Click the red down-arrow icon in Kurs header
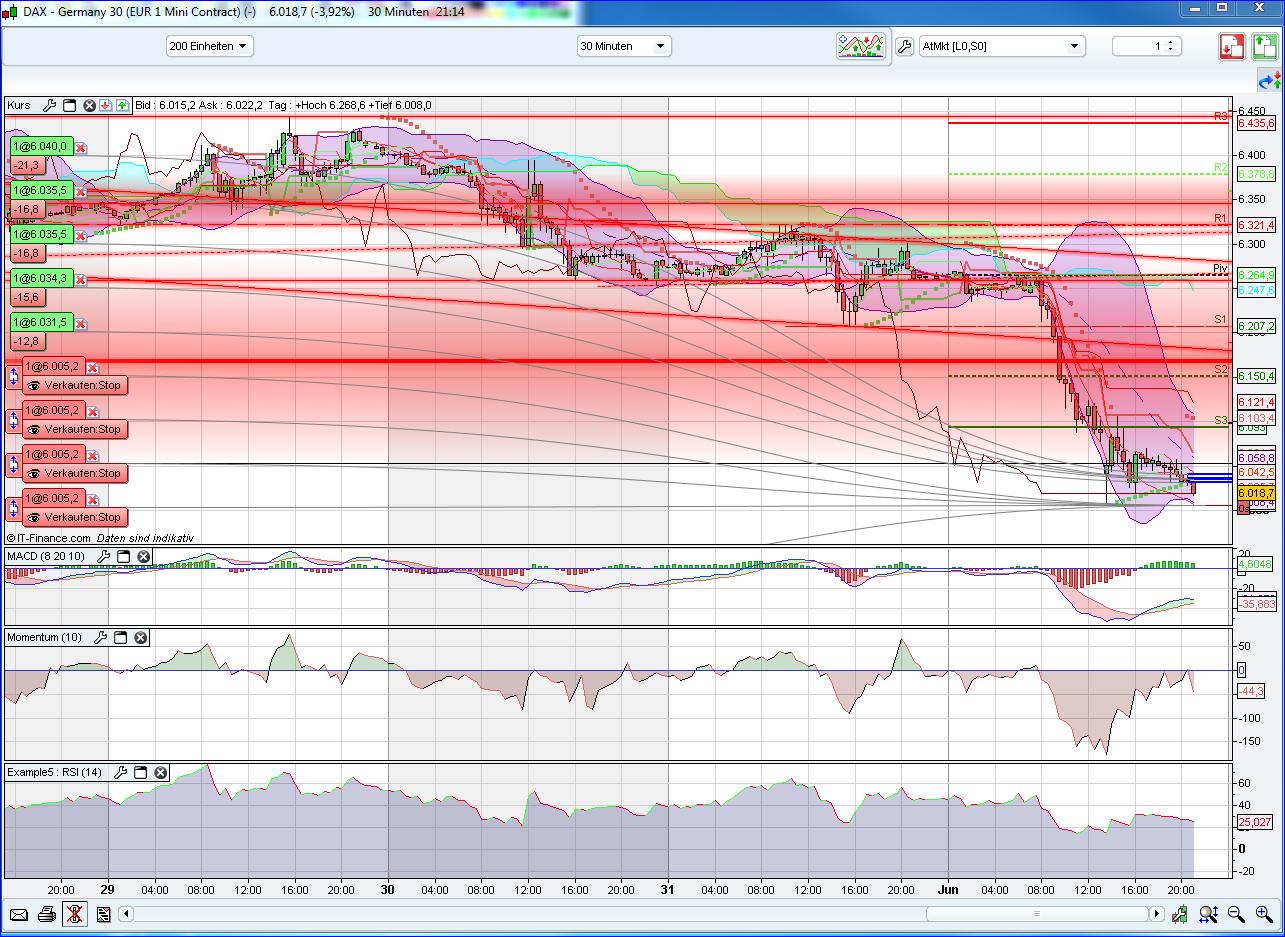Image resolution: width=1285 pixels, height=937 pixels. 105,105
